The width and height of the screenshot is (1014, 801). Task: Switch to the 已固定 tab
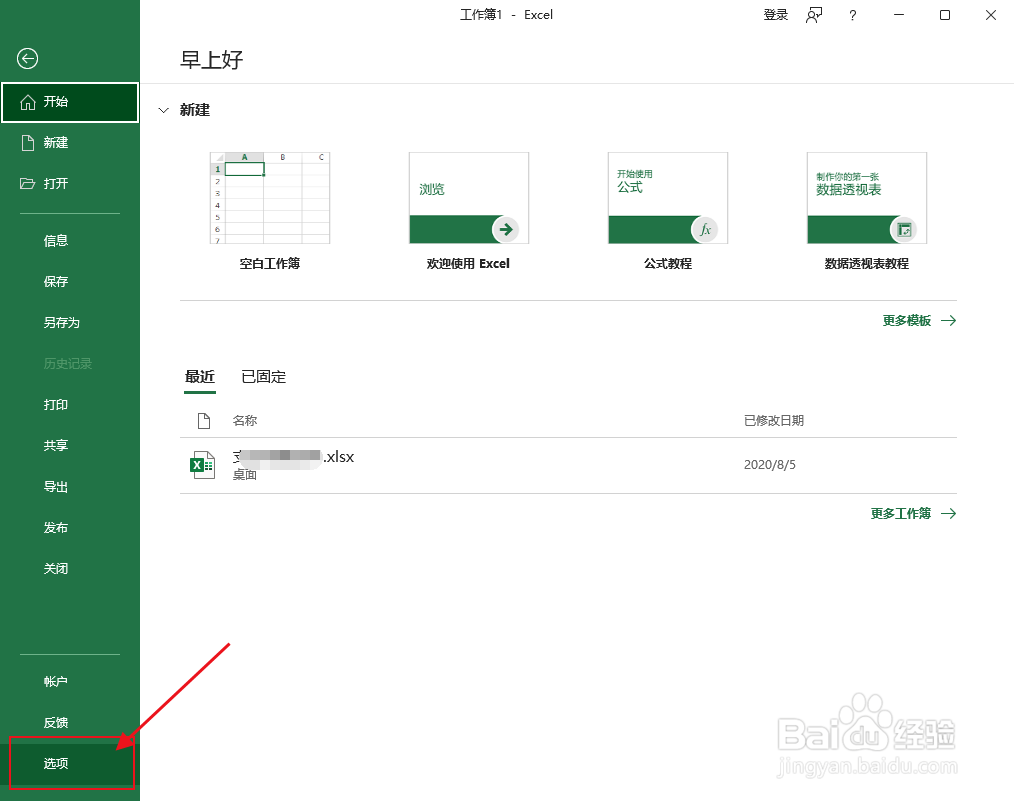tap(264, 377)
